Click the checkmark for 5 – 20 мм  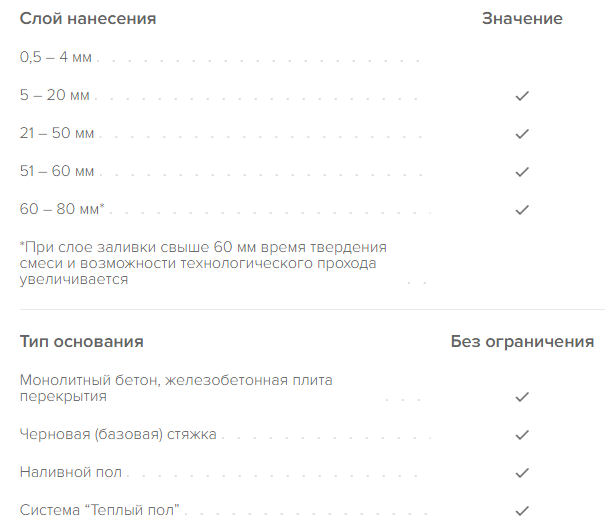click(522, 96)
